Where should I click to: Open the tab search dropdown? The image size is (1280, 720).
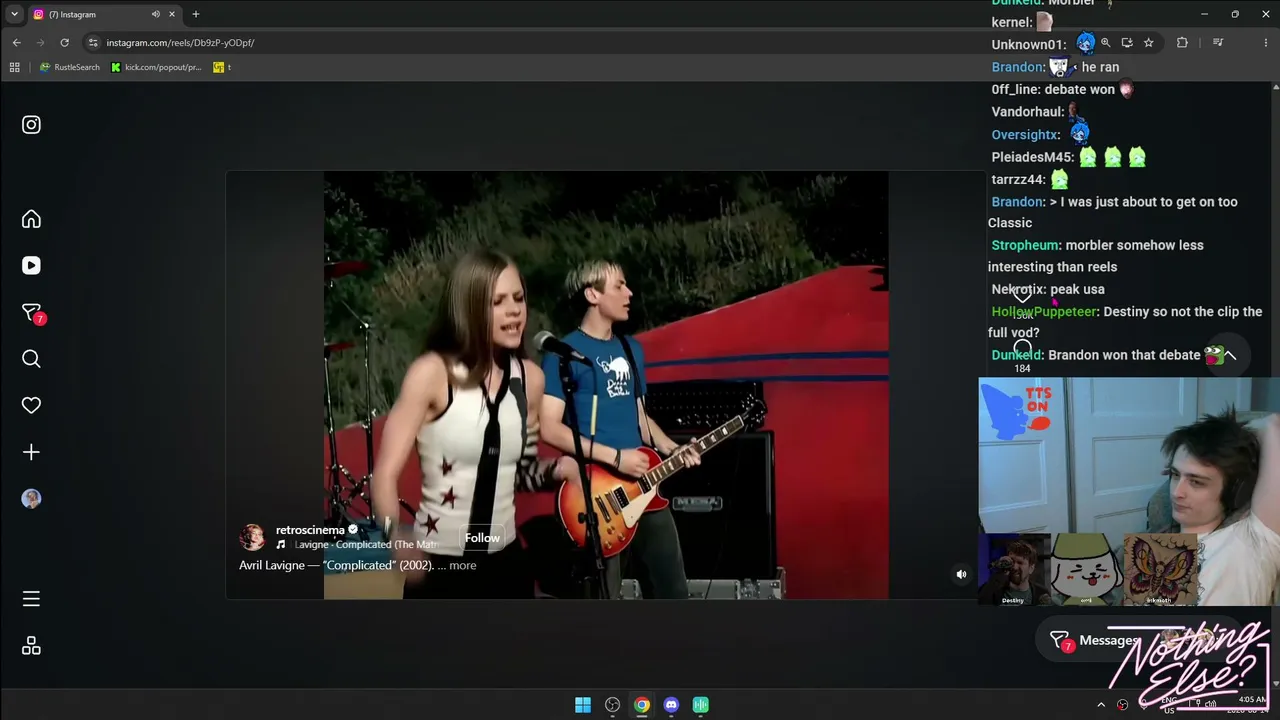(x=14, y=14)
